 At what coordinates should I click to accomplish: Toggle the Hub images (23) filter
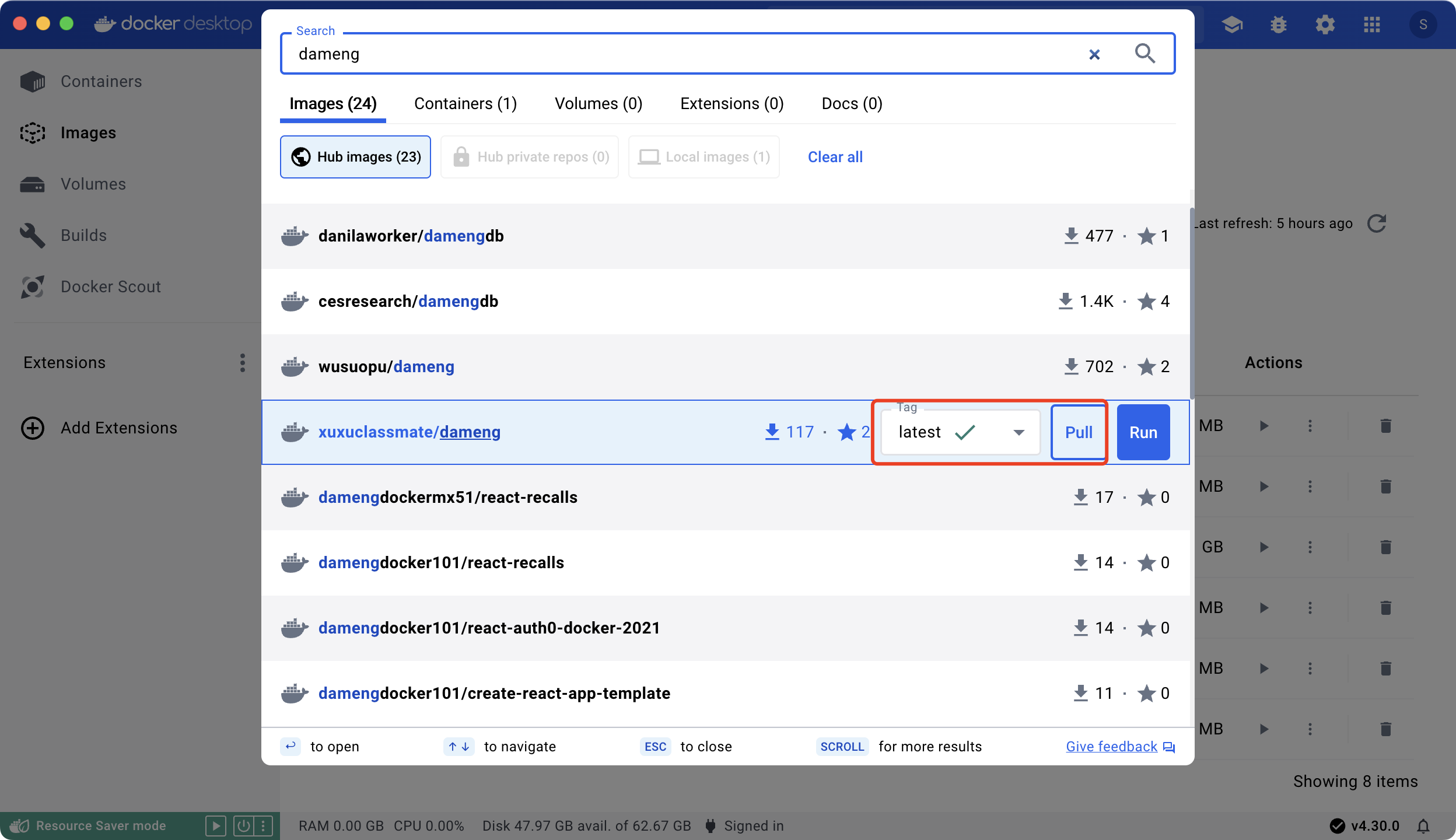click(355, 157)
